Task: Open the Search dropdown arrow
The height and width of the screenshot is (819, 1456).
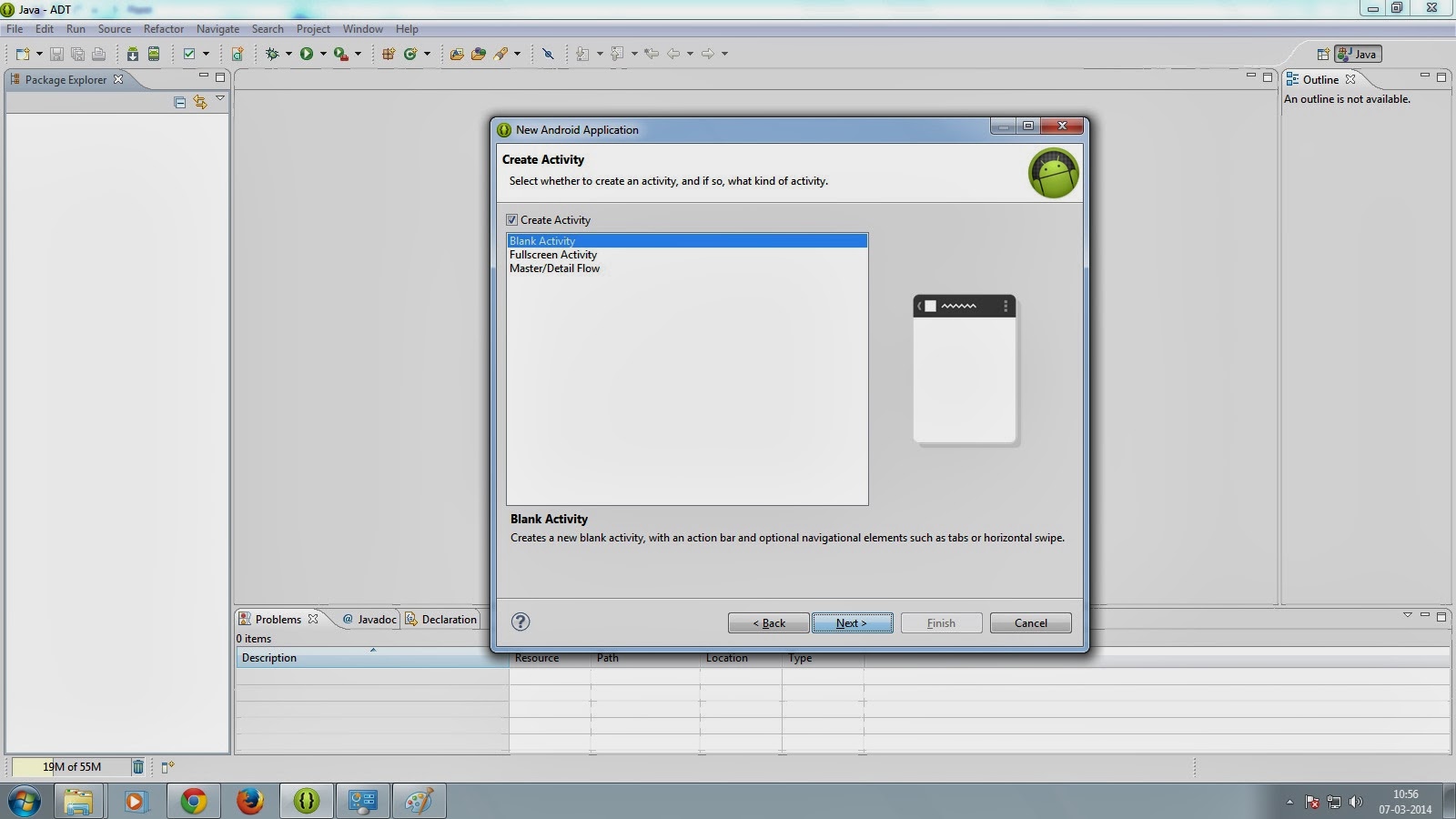Action: point(517,54)
